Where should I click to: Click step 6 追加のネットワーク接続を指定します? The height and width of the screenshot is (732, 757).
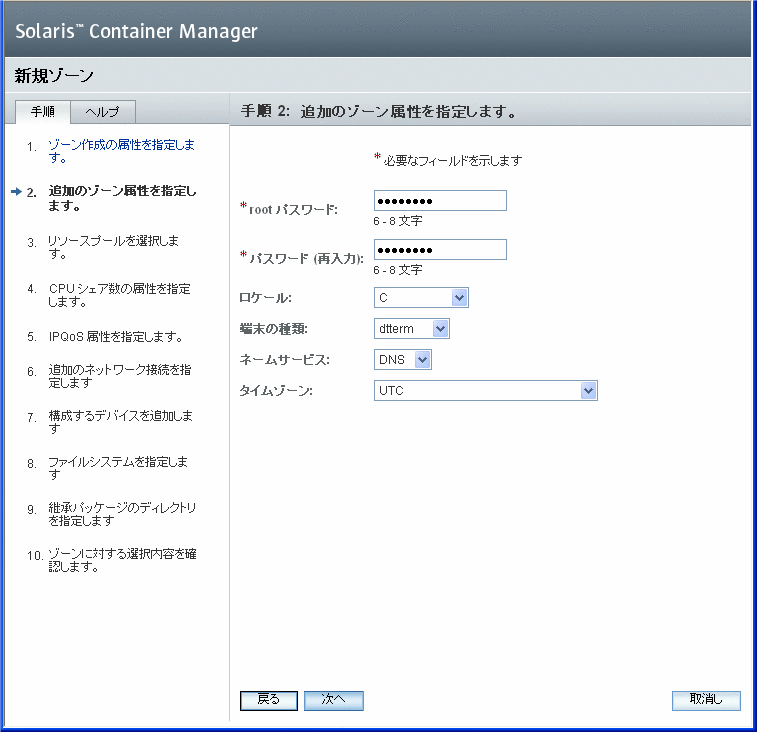click(x=120, y=376)
